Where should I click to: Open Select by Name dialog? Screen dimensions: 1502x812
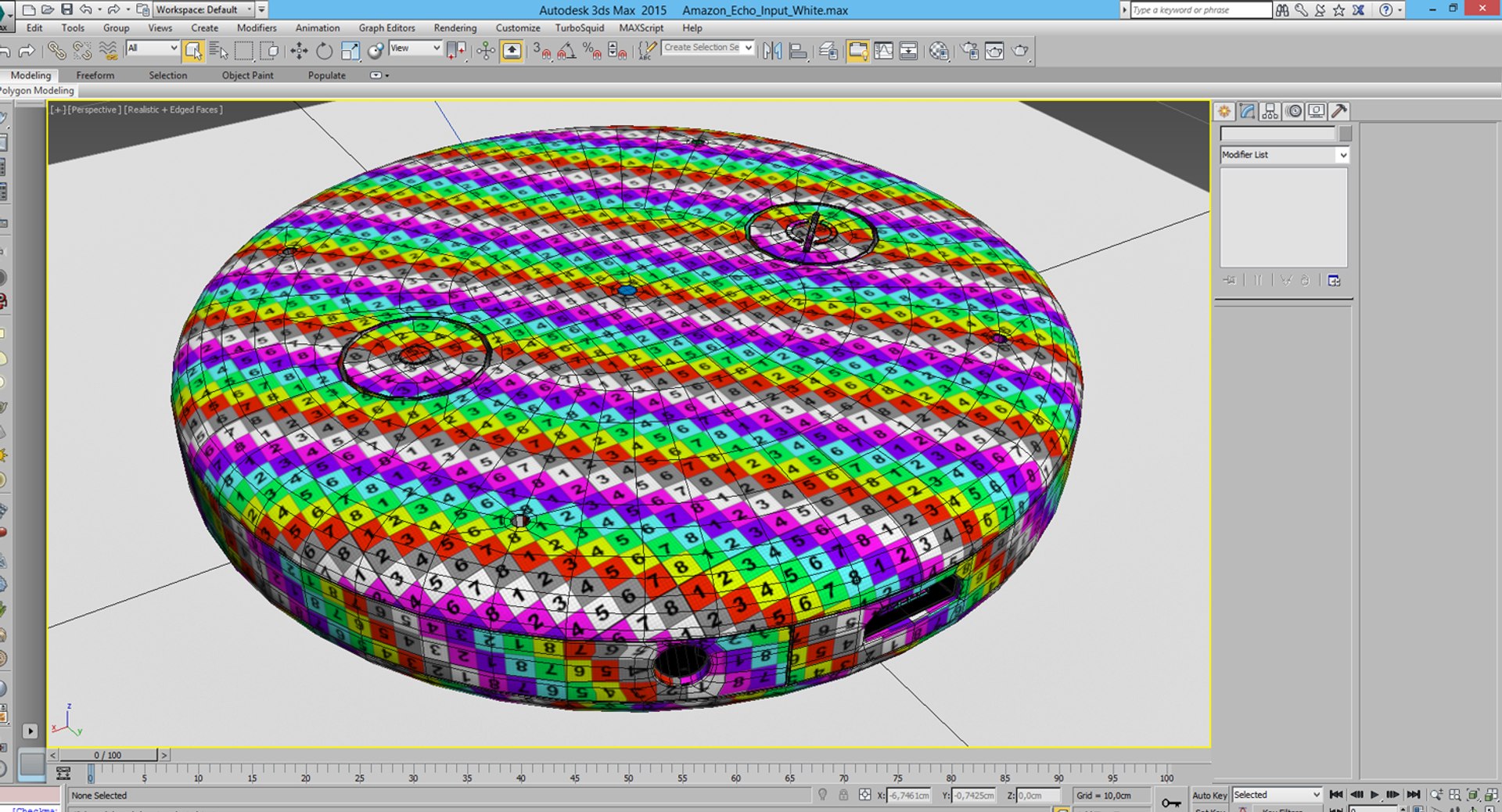(219, 51)
